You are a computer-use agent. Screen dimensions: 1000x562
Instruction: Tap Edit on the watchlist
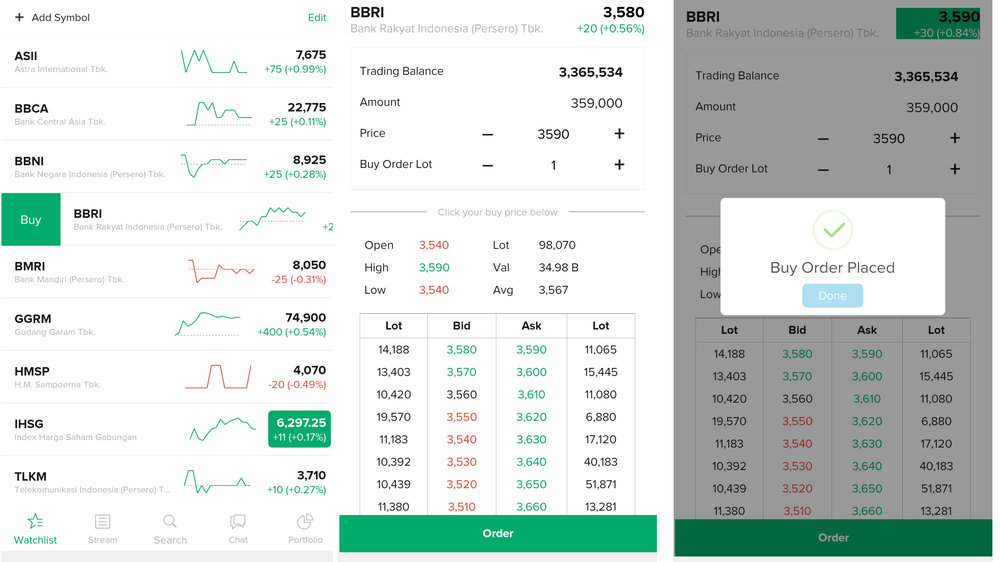pyautogui.click(x=317, y=17)
